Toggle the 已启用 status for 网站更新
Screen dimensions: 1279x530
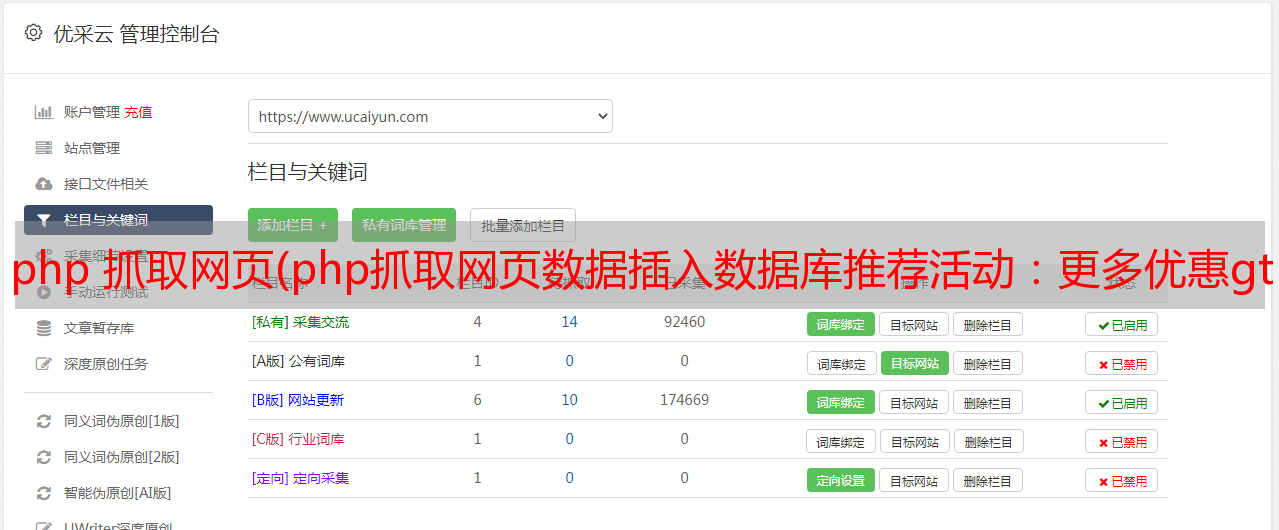(x=1122, y=402)
